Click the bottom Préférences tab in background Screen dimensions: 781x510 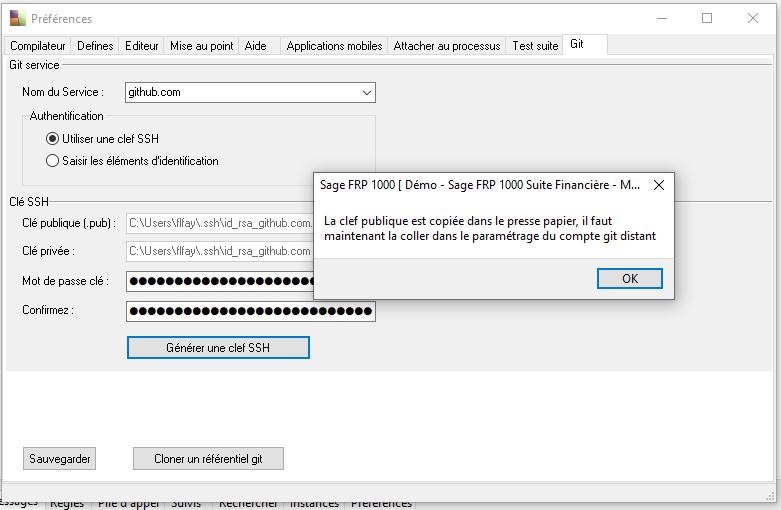tap(381, 504)
